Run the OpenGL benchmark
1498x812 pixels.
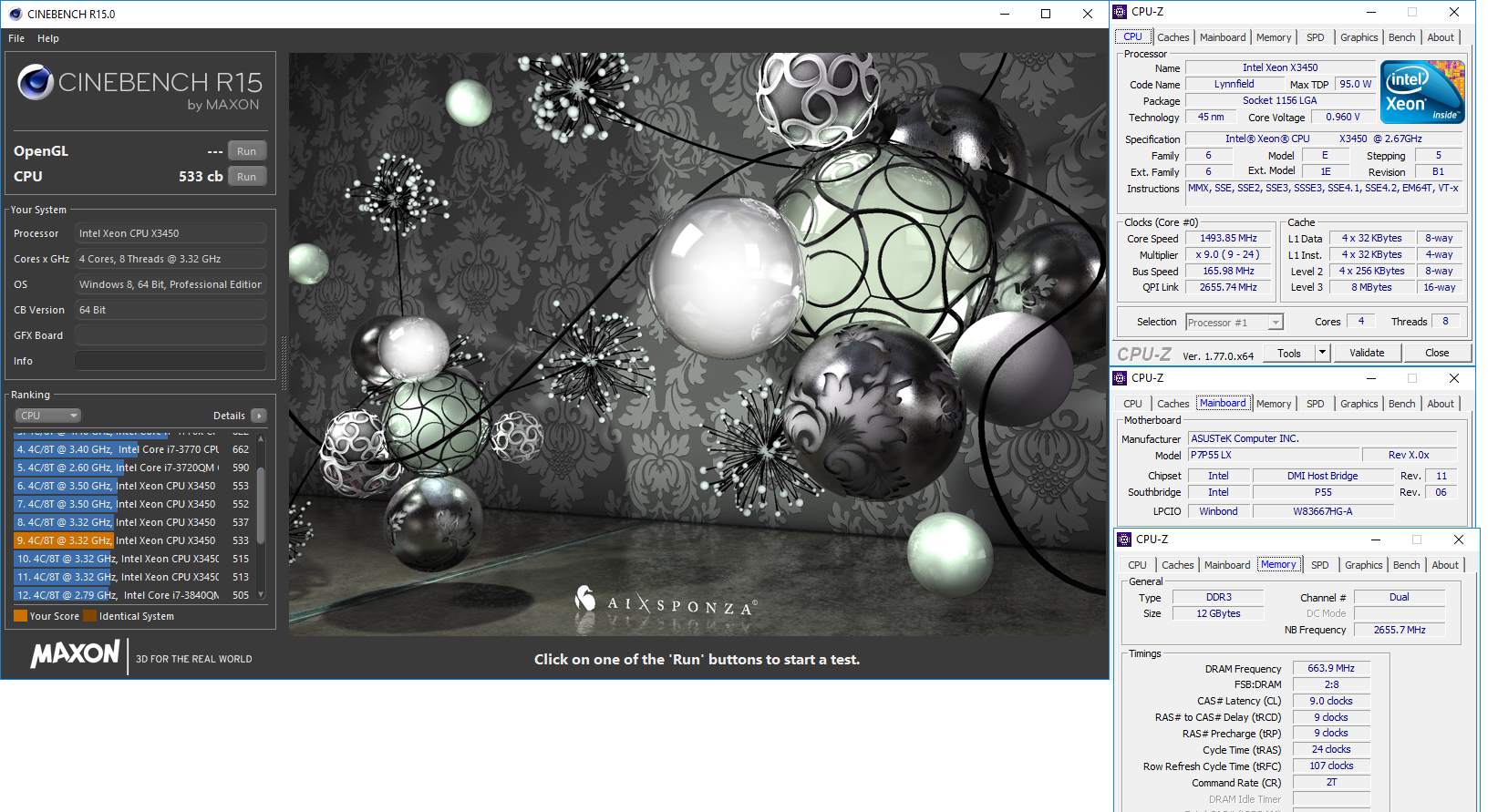[x=247, y=151]
